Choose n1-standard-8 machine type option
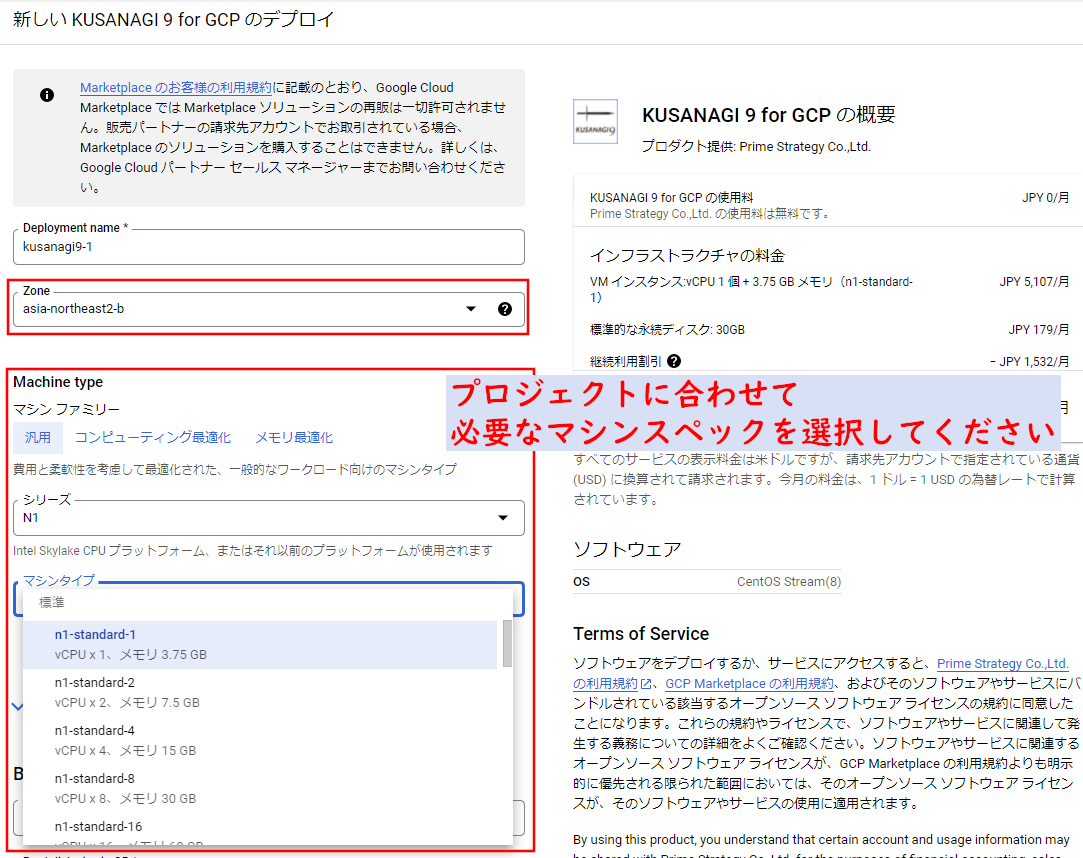Image resolution: width=1083 pixels, height=858 pixels. click(260, 788)
